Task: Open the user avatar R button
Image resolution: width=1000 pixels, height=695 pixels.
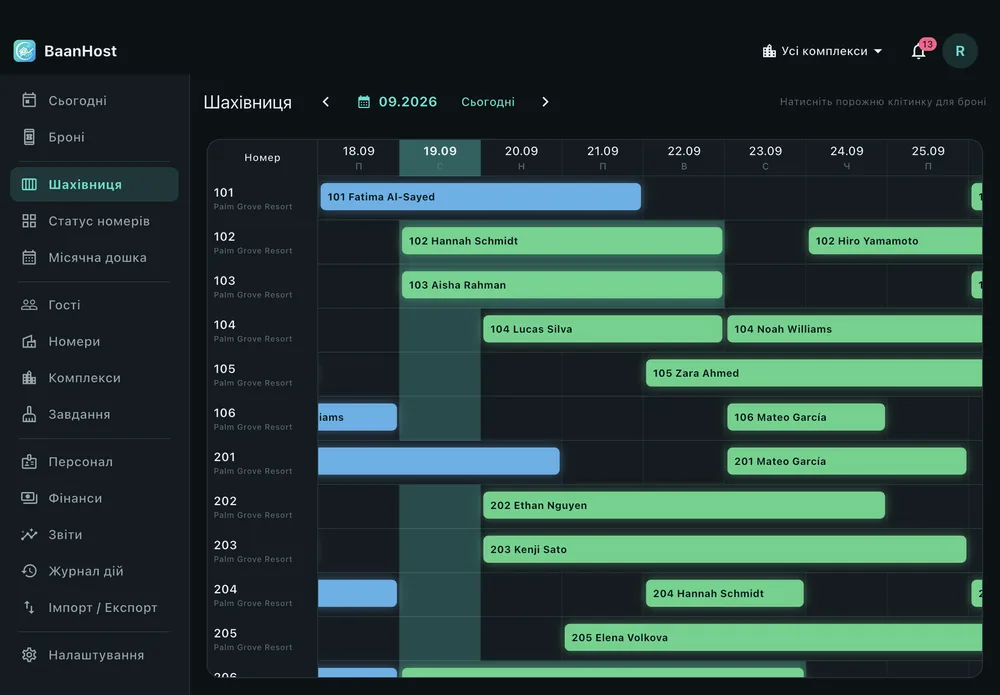Action: [x=960, y=51]
